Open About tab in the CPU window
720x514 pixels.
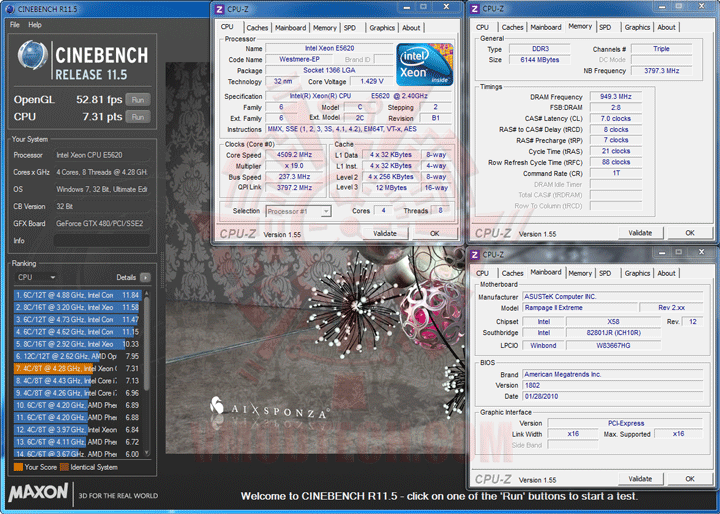(x=411, y=28)
